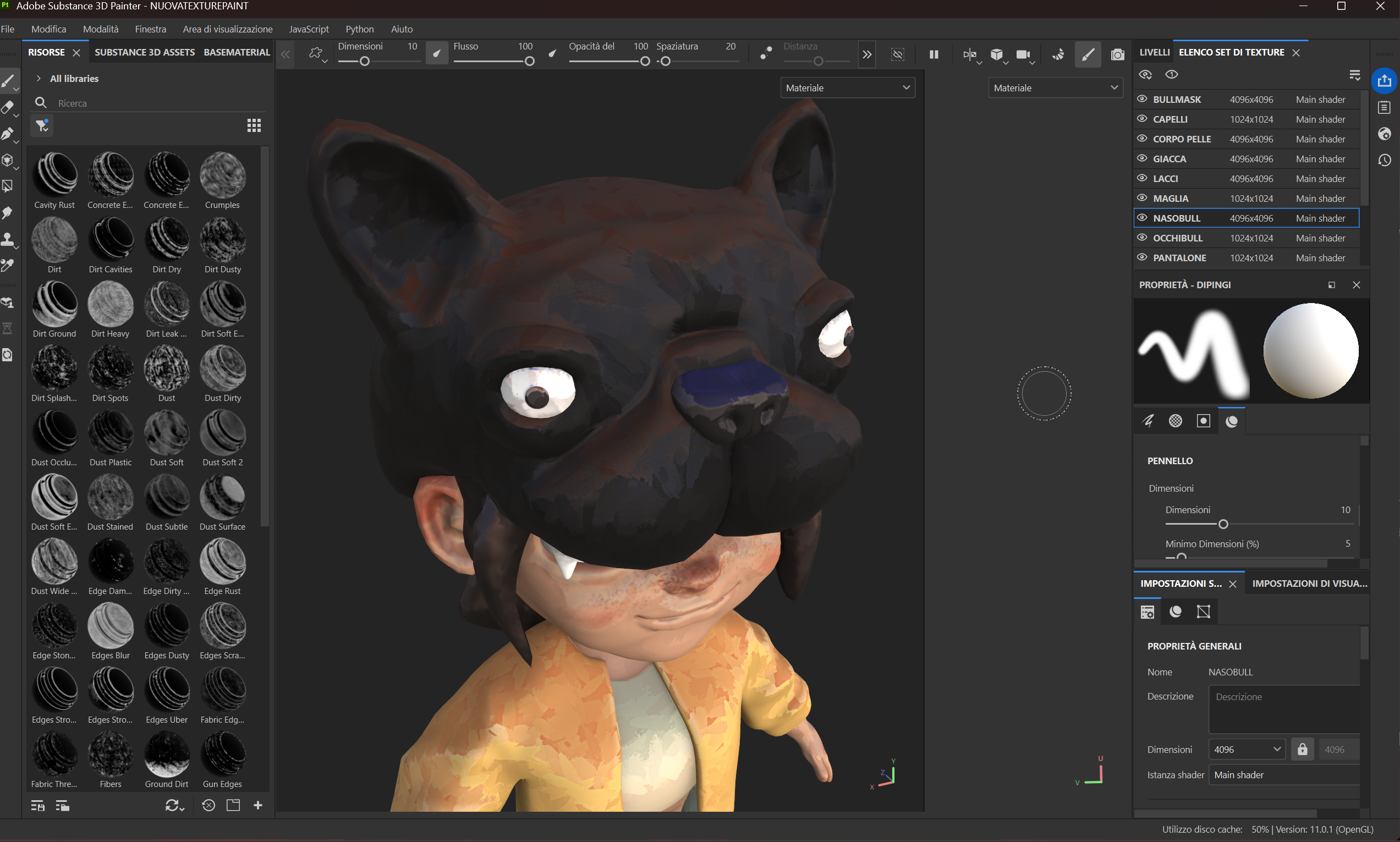Viewport: 1400px width, 842px height.
Task: Select the Material picker eyedropper tool
Action: click(8, 265)
